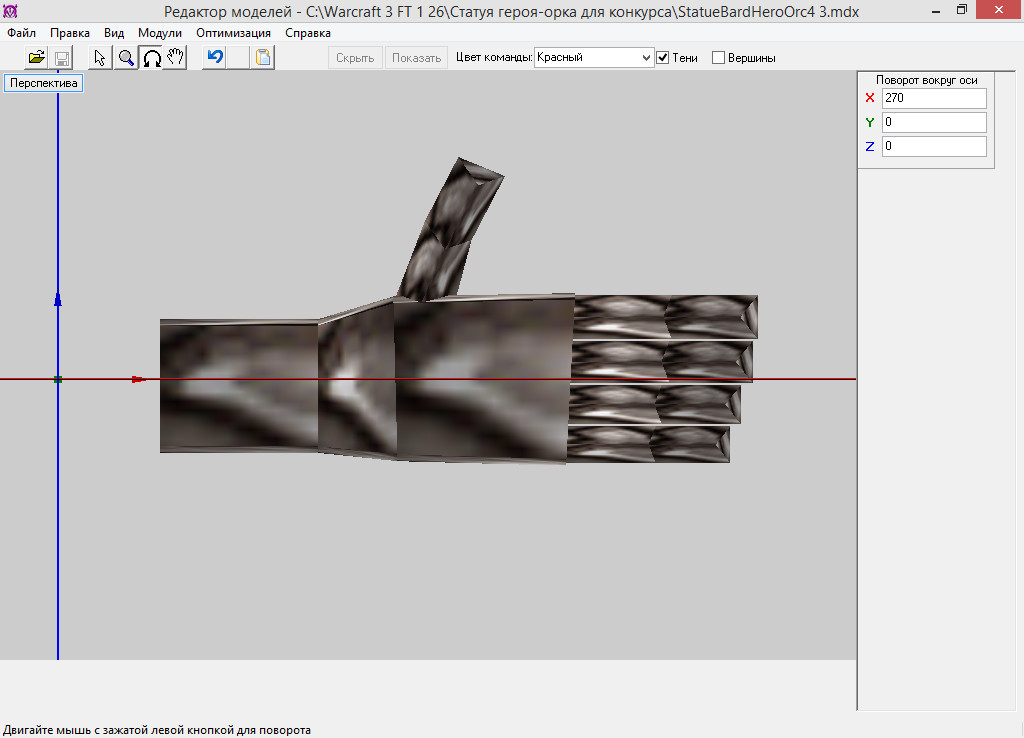Viewport: 1024px width, 738px height.
Task: Select the arrow pointer selection tool
Action: coord(100,58)
